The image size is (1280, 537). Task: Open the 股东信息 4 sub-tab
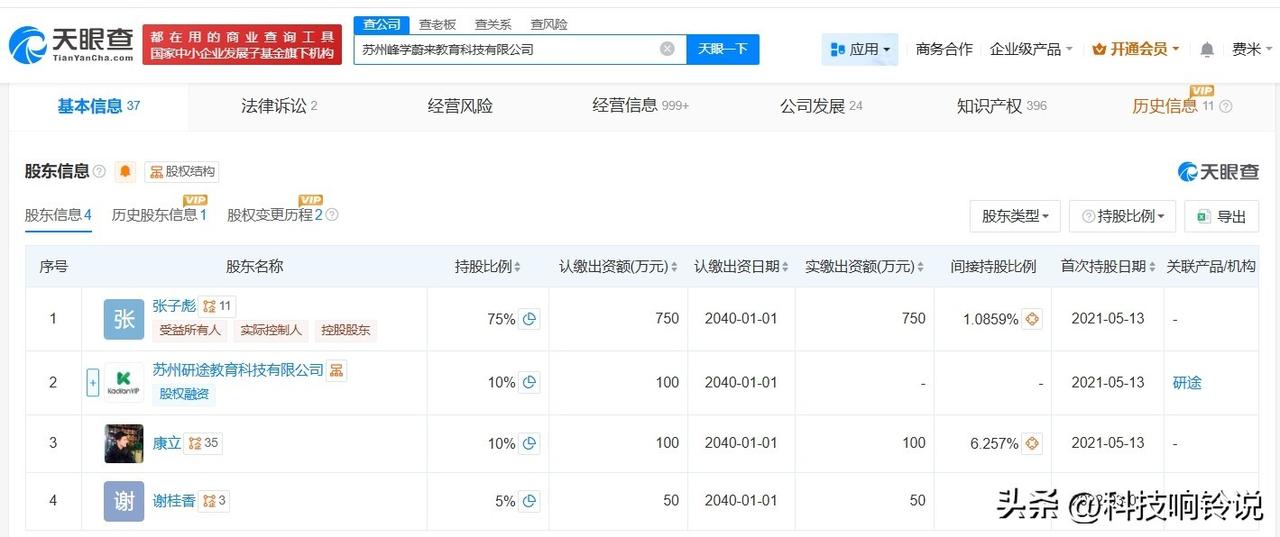(58, 215)
